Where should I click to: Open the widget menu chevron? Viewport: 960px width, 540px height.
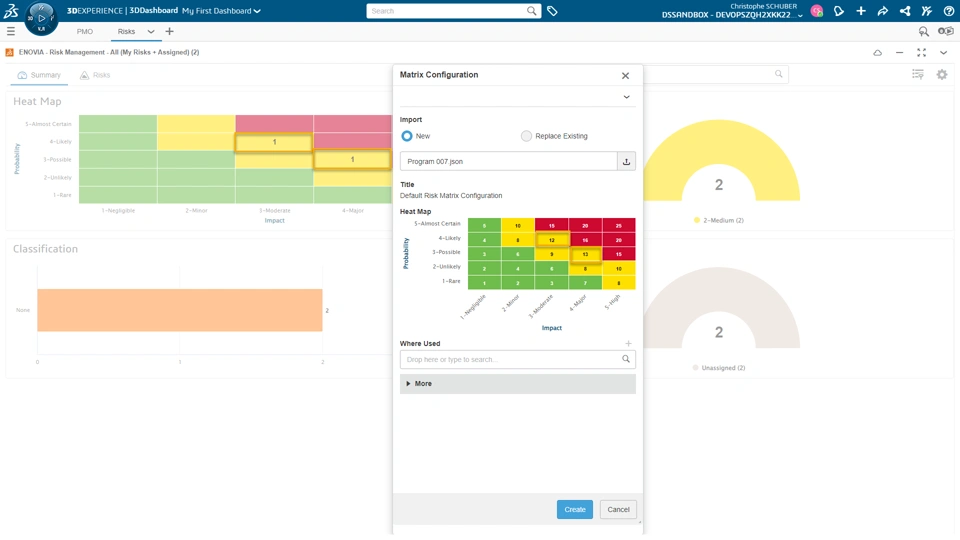click(943, 53)
